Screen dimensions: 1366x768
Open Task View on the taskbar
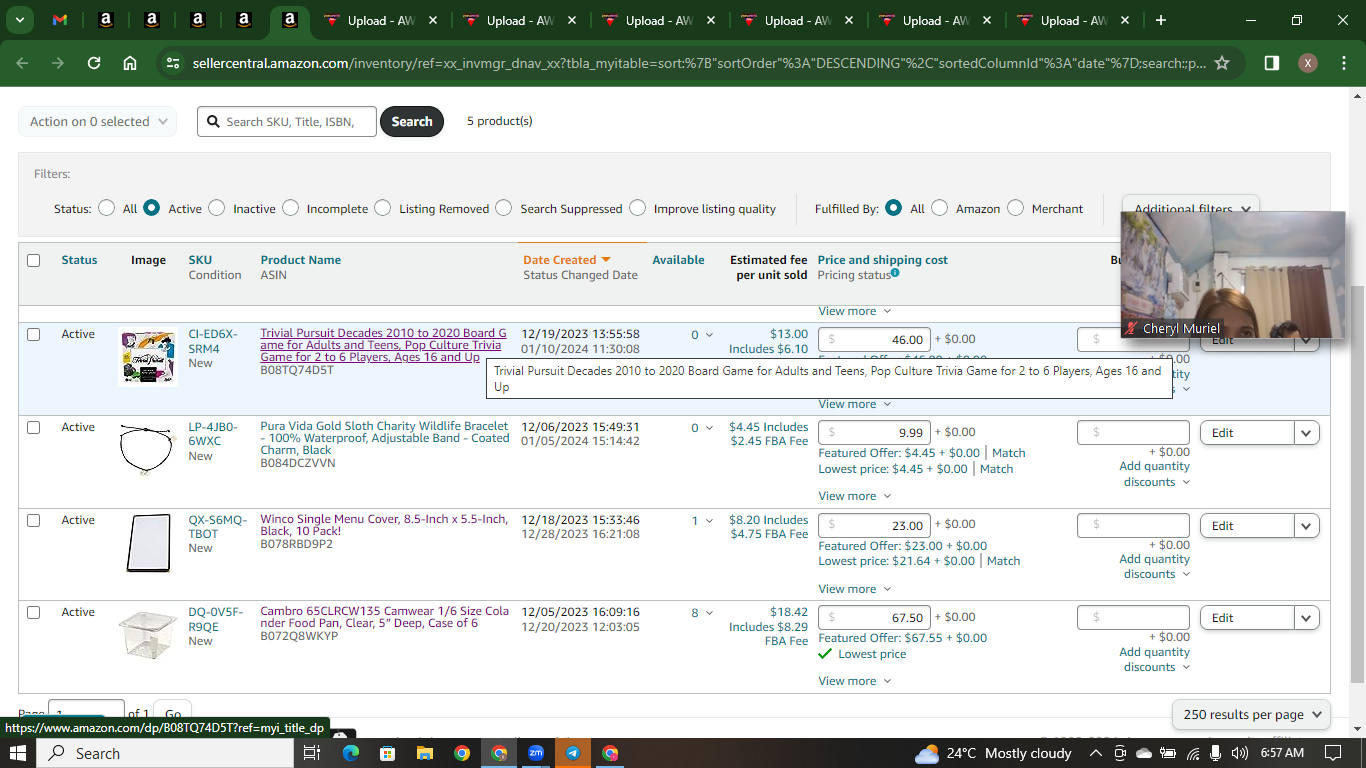point(311,753)
